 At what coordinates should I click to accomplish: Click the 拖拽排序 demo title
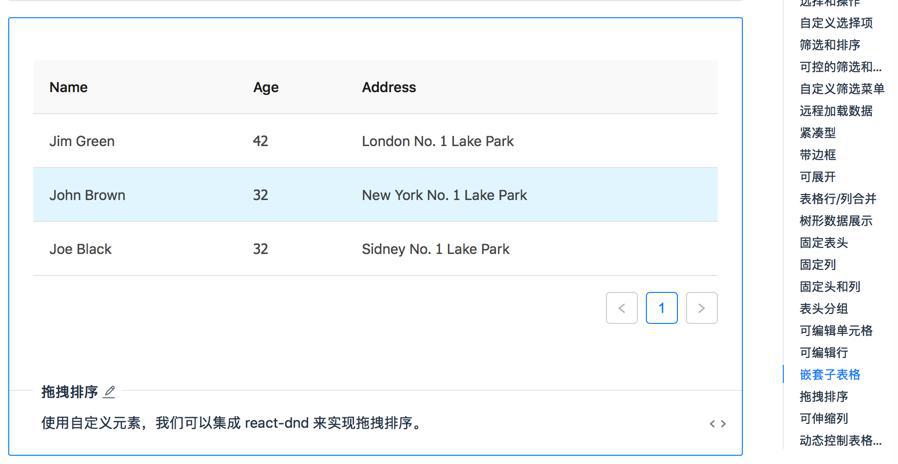[69, 392]
